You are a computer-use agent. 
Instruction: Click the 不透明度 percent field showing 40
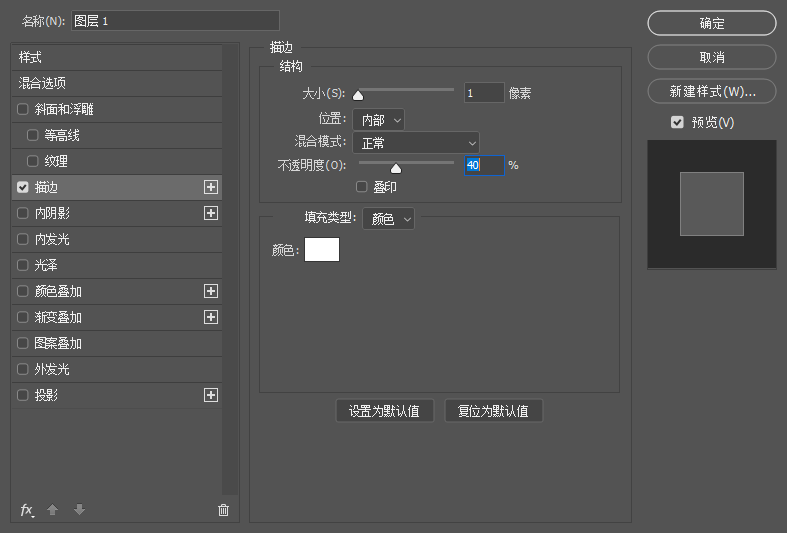tap(484, 165)
